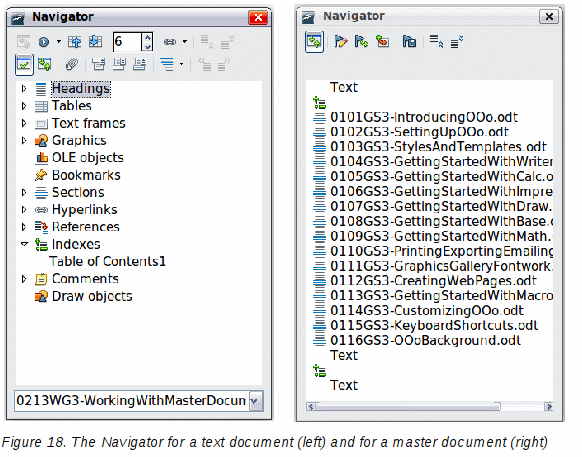Go to previous page using up-arrow page icon
582x457 pixels.
(x=74, y=42)
